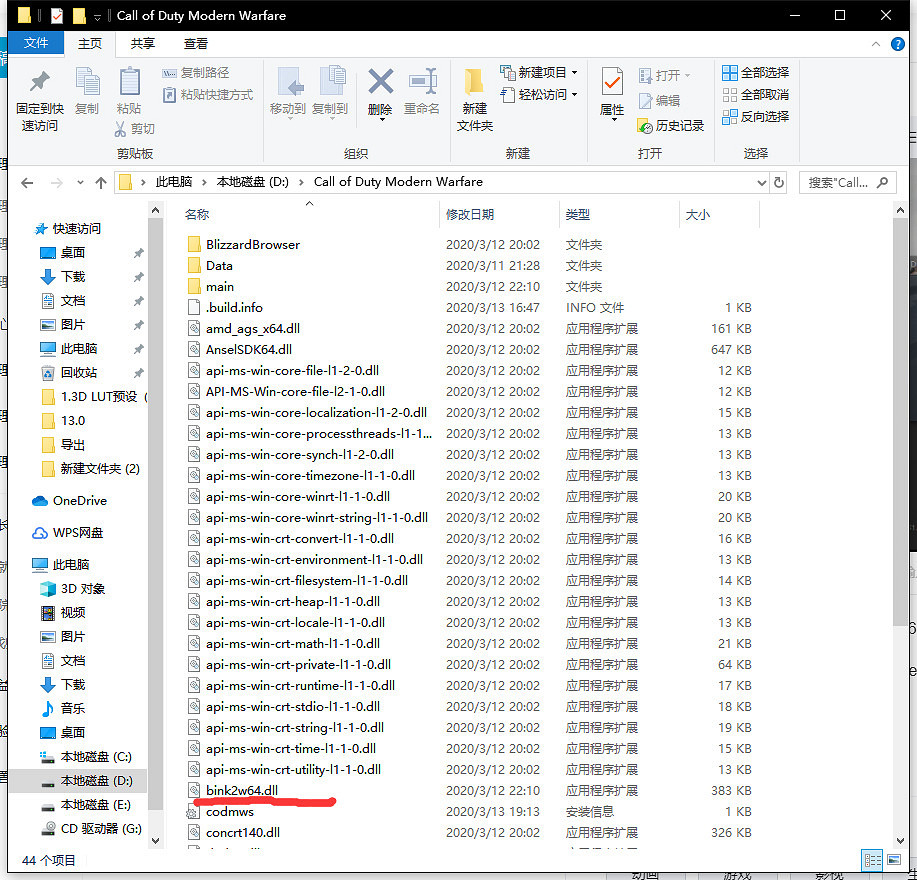The width and height of the screenshot is (917, 880).
Task: Open the View ribbon tab
Action: coord(196,44)
